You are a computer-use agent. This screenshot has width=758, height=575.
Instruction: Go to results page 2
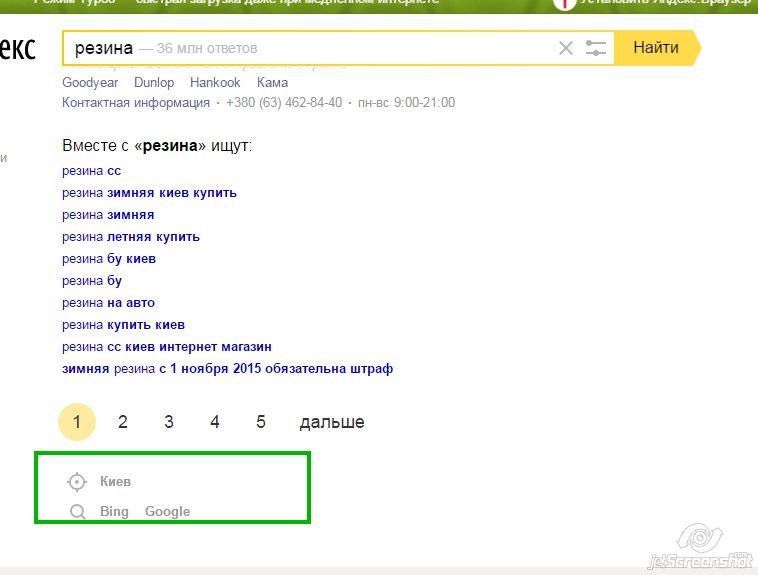click(x=123, y=422)
